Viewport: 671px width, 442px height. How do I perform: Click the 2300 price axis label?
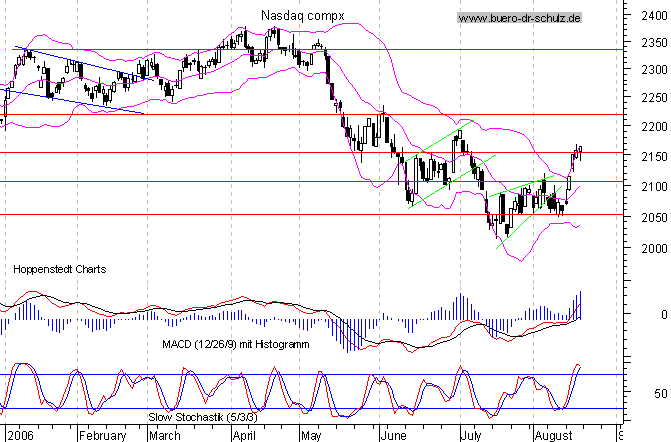[x=654, y=69]
